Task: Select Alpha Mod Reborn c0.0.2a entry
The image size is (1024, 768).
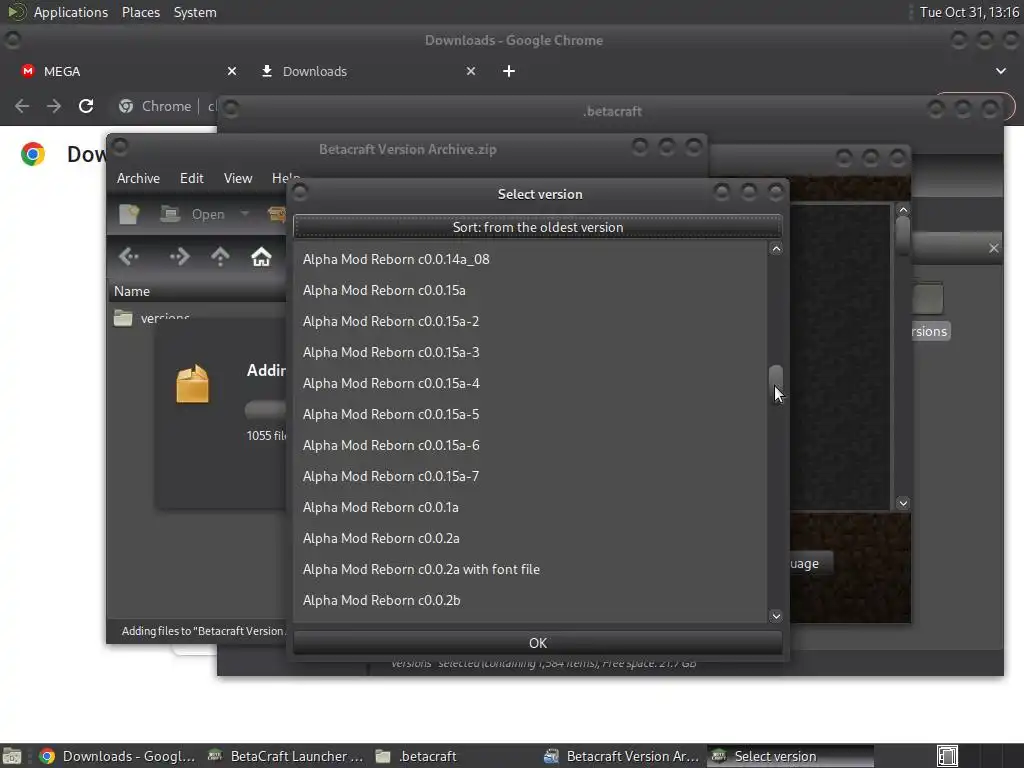Action: pos(530,539)
